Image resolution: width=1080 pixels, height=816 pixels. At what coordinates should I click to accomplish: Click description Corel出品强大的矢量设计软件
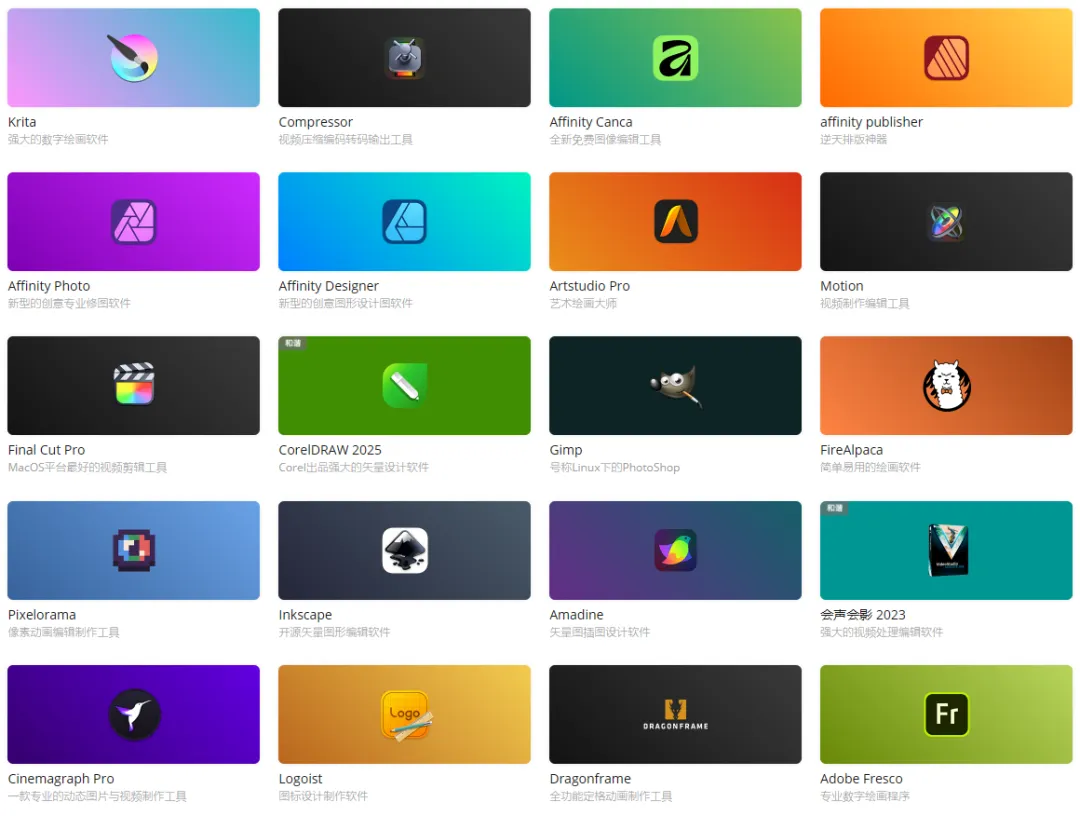[x=353, y=467]
